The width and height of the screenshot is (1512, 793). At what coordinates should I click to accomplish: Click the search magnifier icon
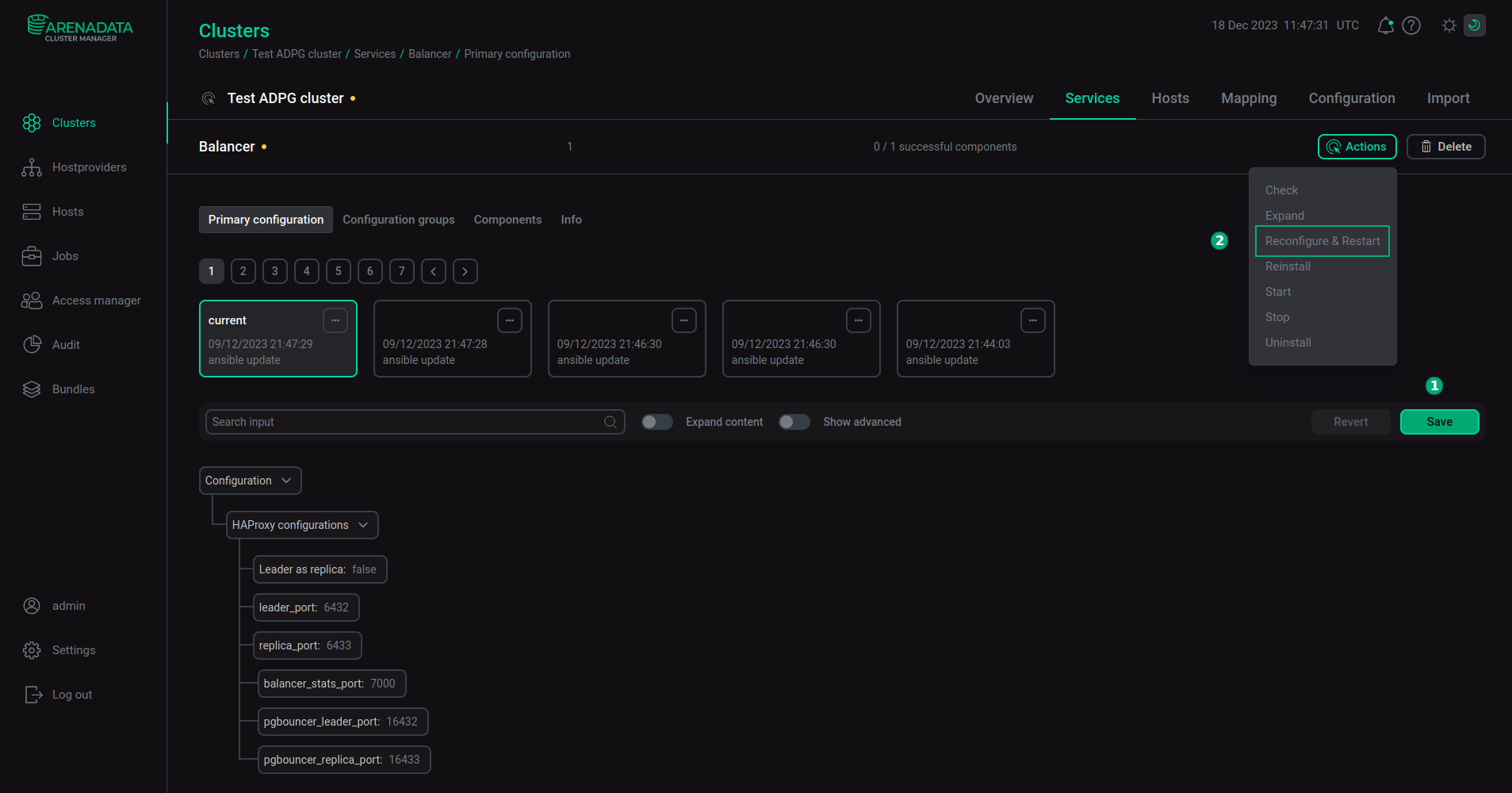pos(611,422)
